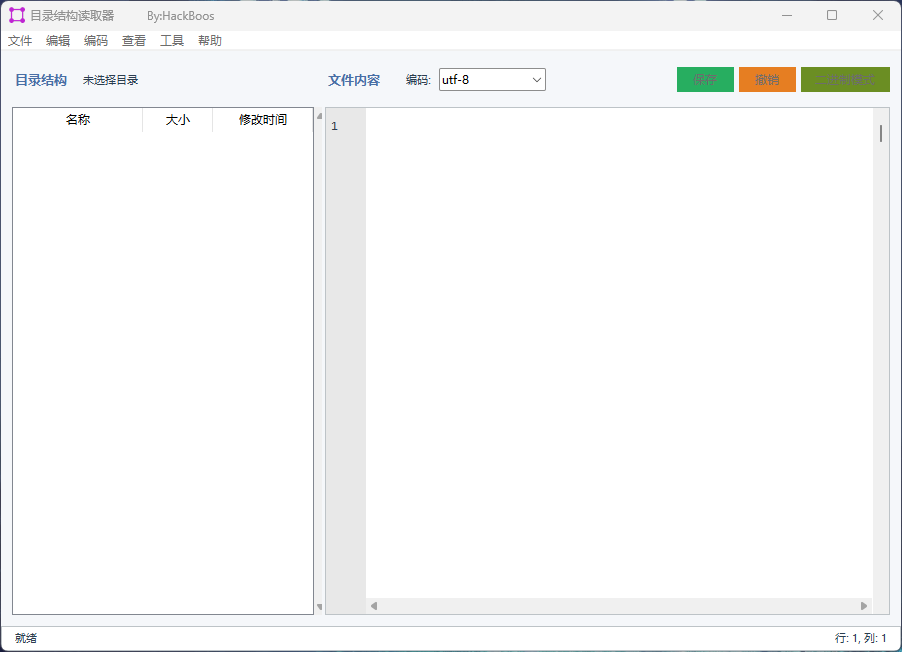Open the 查看 menu
902x652 pixels.
pos(134,41)
